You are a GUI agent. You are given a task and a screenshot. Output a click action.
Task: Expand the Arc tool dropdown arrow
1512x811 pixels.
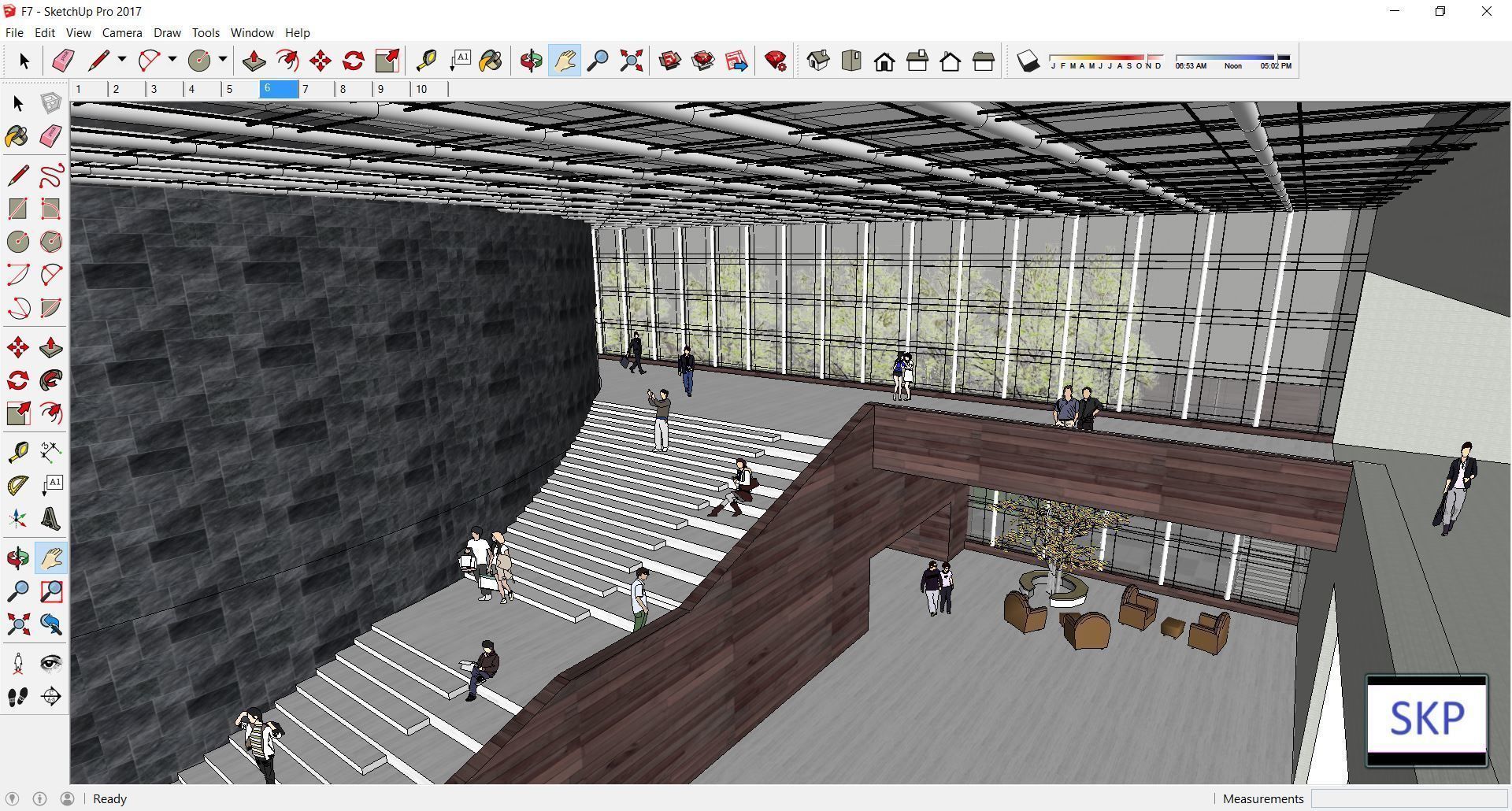click(172, 59)
